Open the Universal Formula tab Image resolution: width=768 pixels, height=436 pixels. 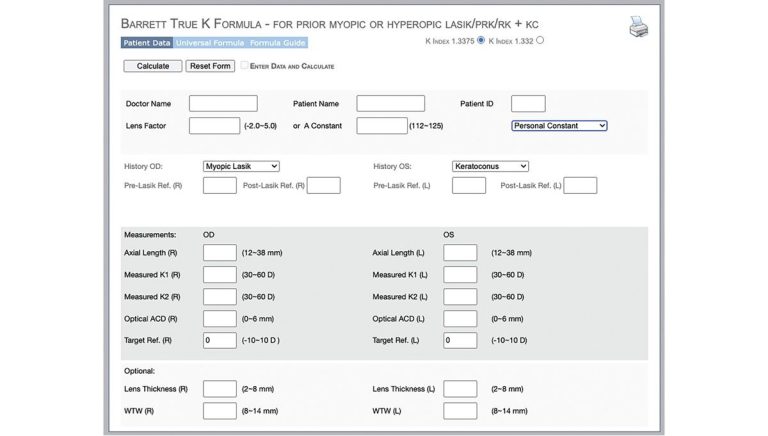click(x=210, y=43)
